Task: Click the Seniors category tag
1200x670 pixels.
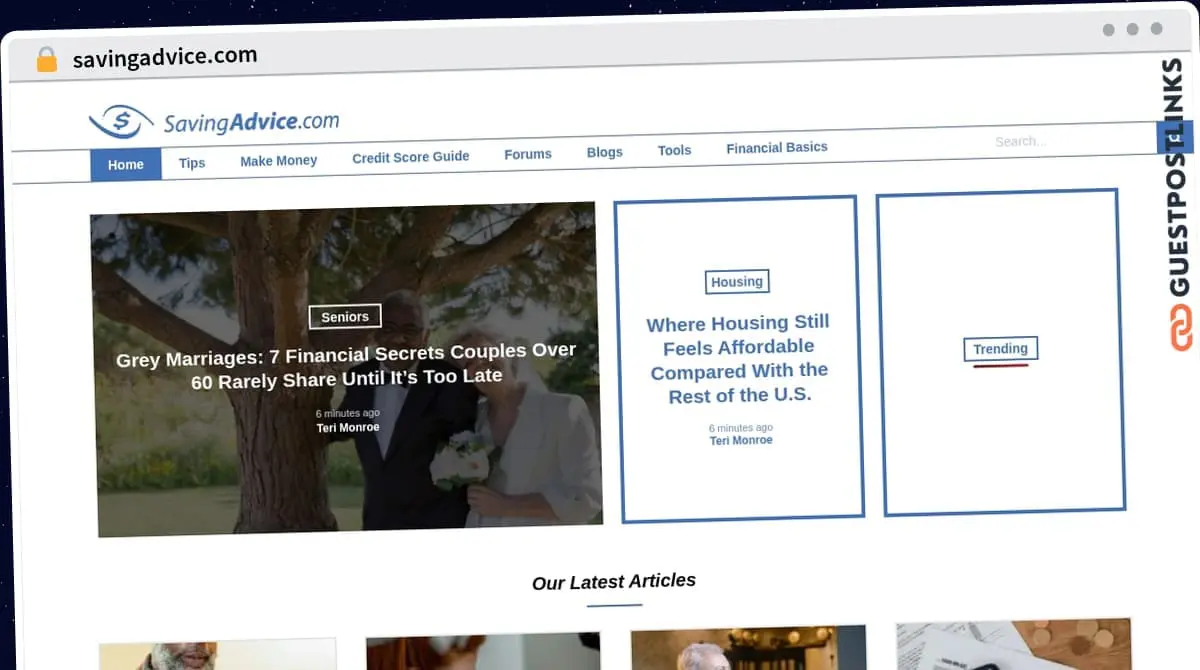Action: click(345, 317)
